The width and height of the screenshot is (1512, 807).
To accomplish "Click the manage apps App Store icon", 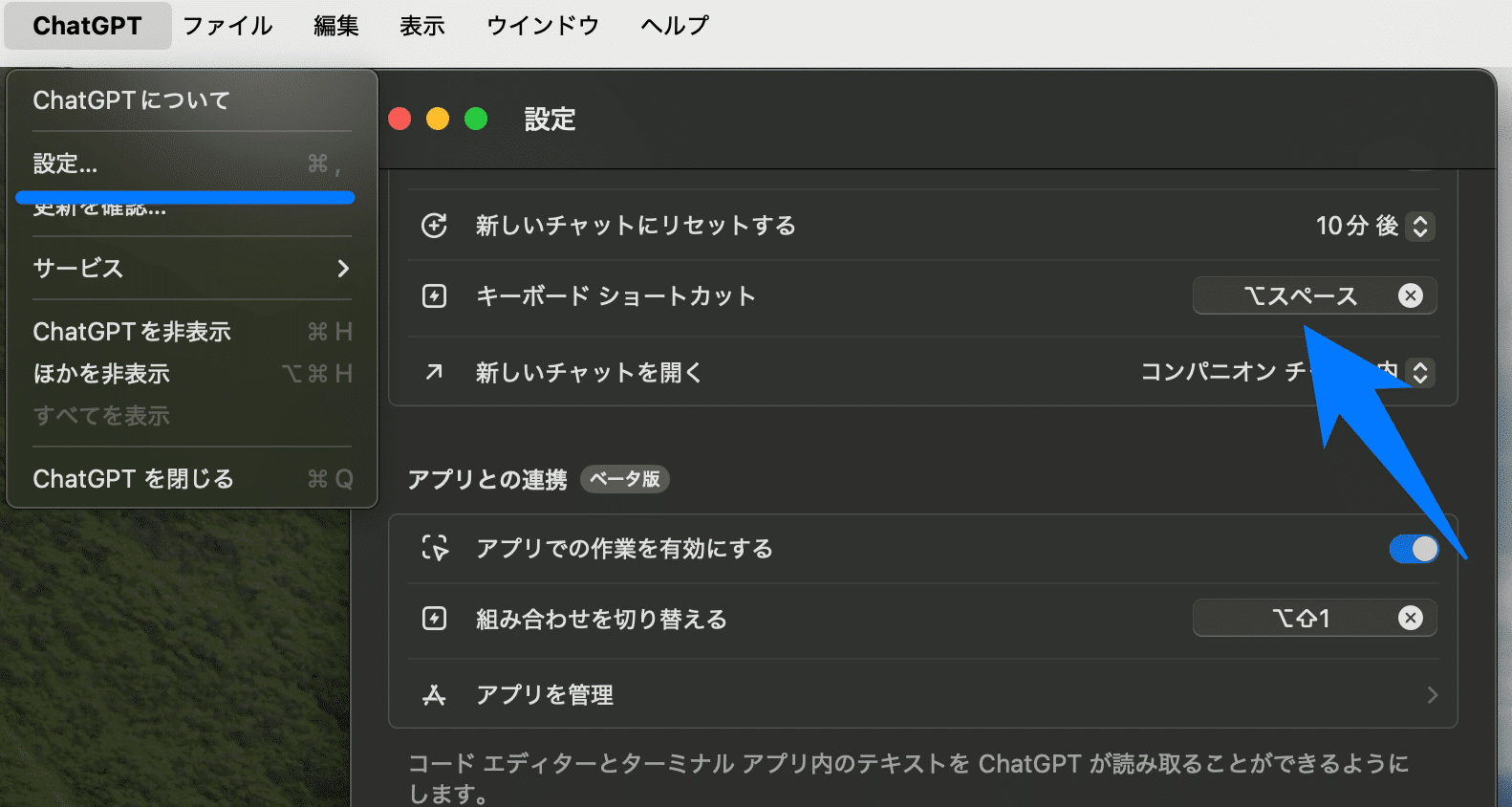I will 435,695.
